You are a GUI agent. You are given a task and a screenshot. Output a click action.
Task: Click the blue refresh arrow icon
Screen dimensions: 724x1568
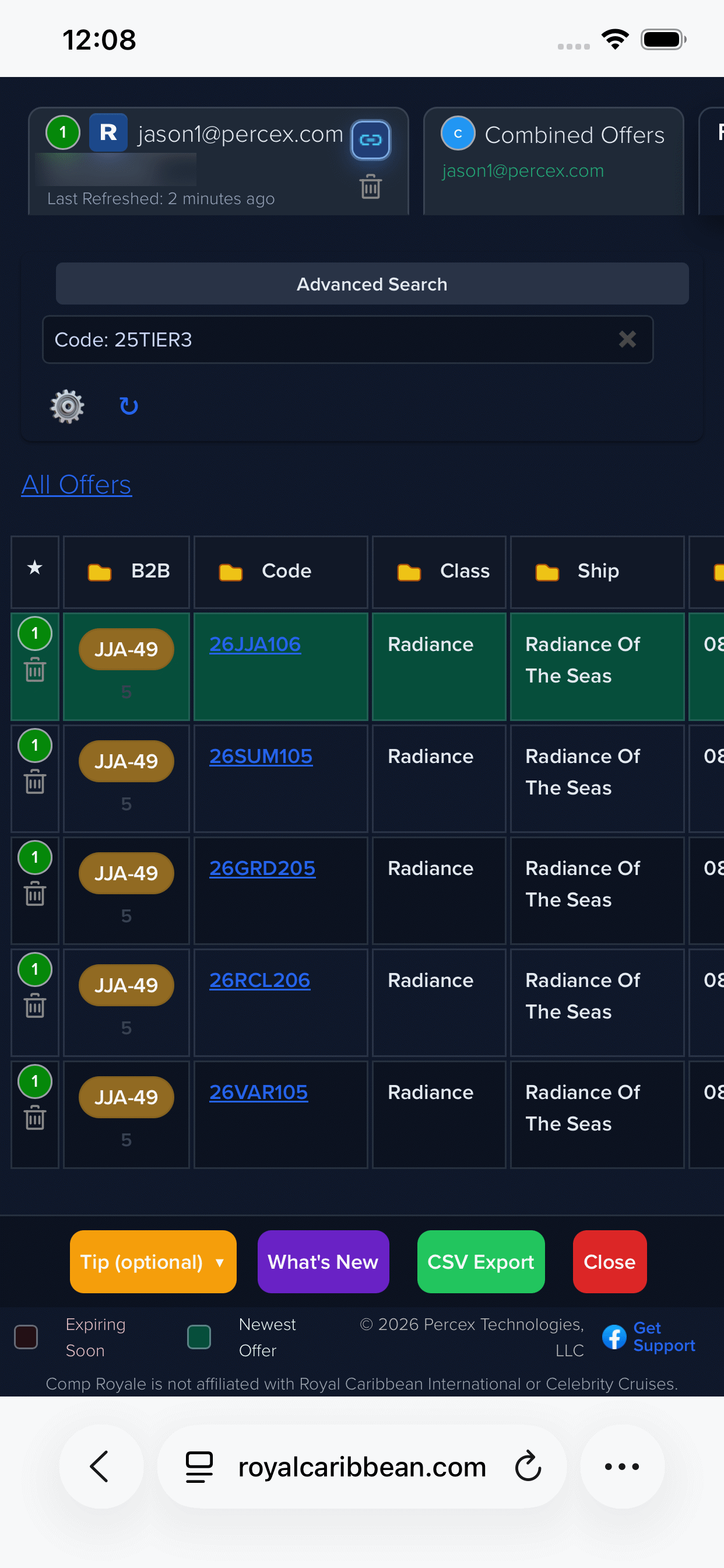coord(128,406)
